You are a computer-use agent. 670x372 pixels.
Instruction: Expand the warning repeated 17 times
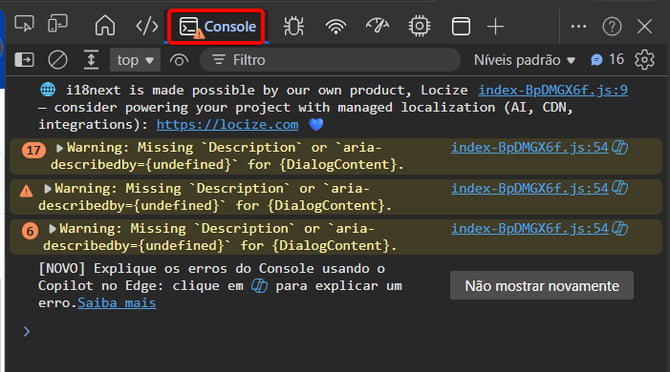[59, 148]
